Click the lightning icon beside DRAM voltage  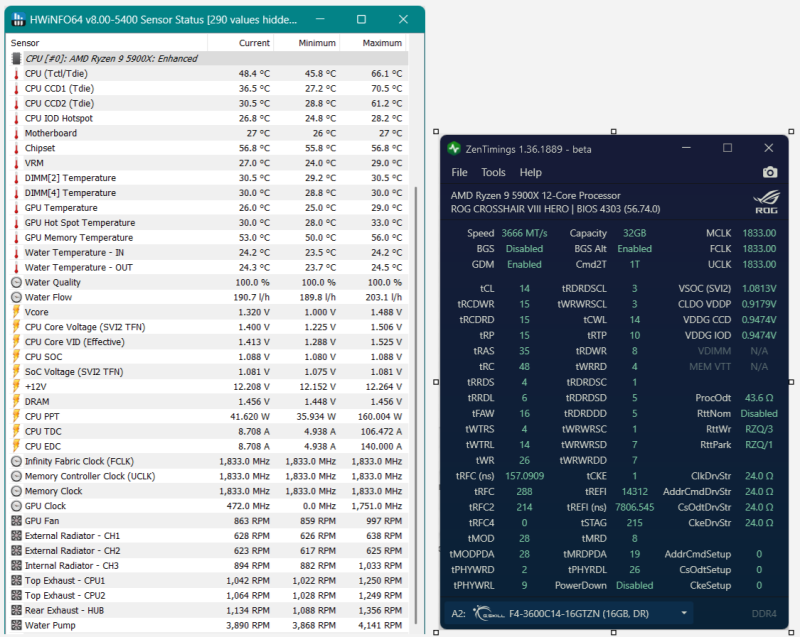(x=16, y=402)
